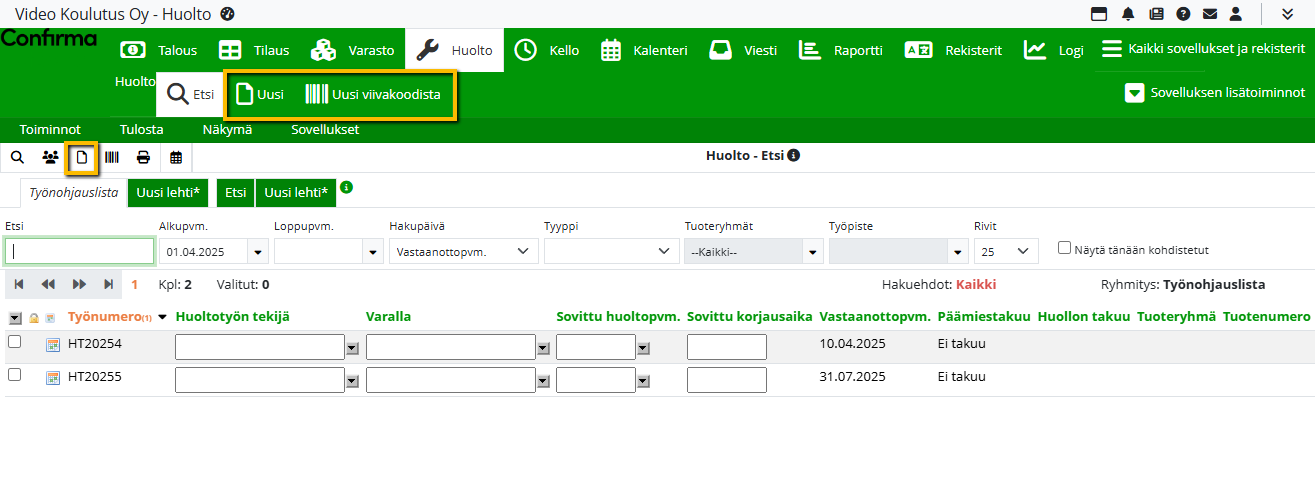This screenshot has width=1315, height=477.
Task: Open the Hakupäivä dropdown
Action: click(463, 251)
